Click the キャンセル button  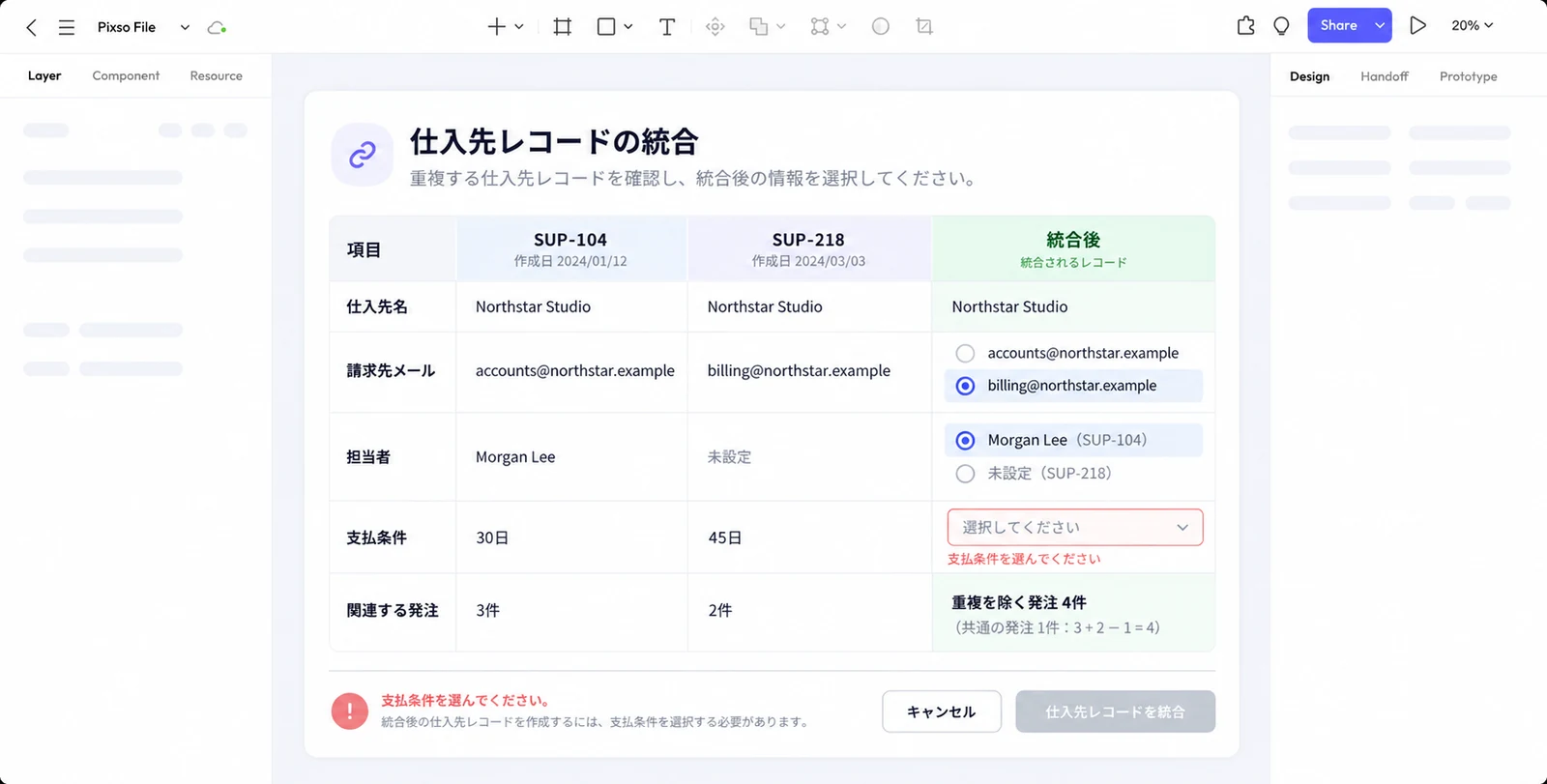pyautogui.click(x=942, y=711)
